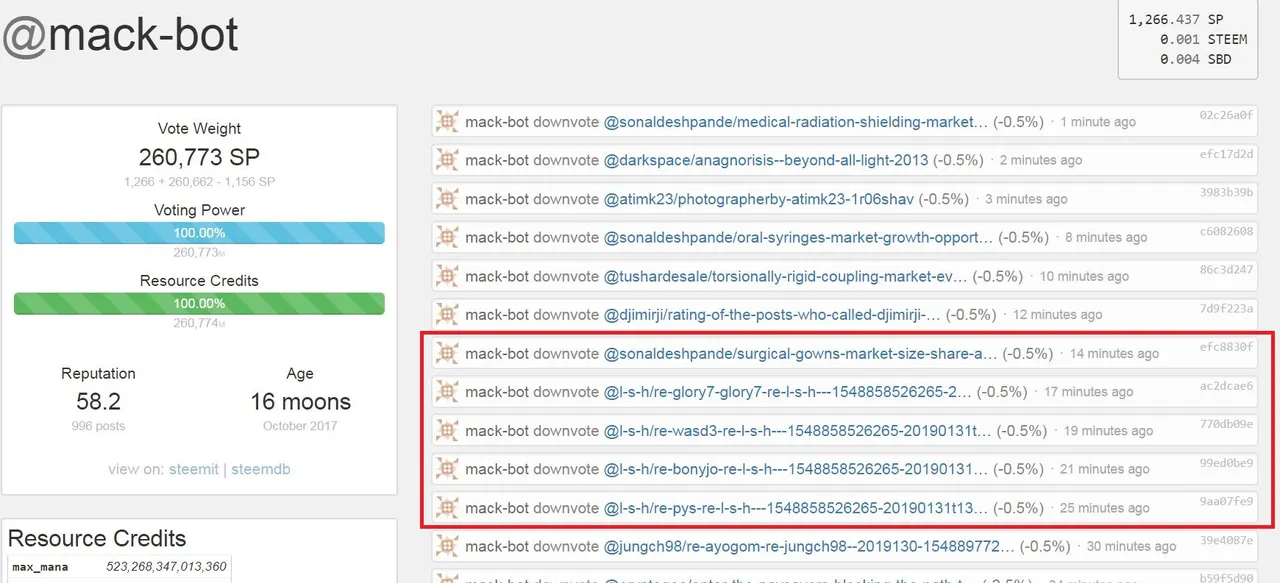The height and width of the screenshot is (583, 1280).
Task: Open the @jungch98/re-ayogom-re-jungch98 link
Action: [x=810, y=546]
